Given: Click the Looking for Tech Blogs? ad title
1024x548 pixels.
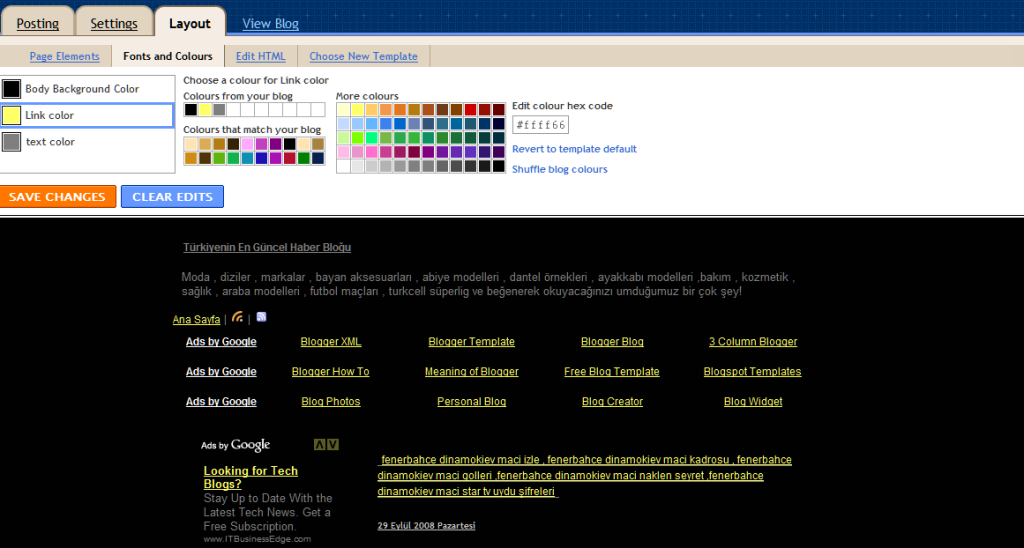Looking at the screenshot, I should [251, 477].
